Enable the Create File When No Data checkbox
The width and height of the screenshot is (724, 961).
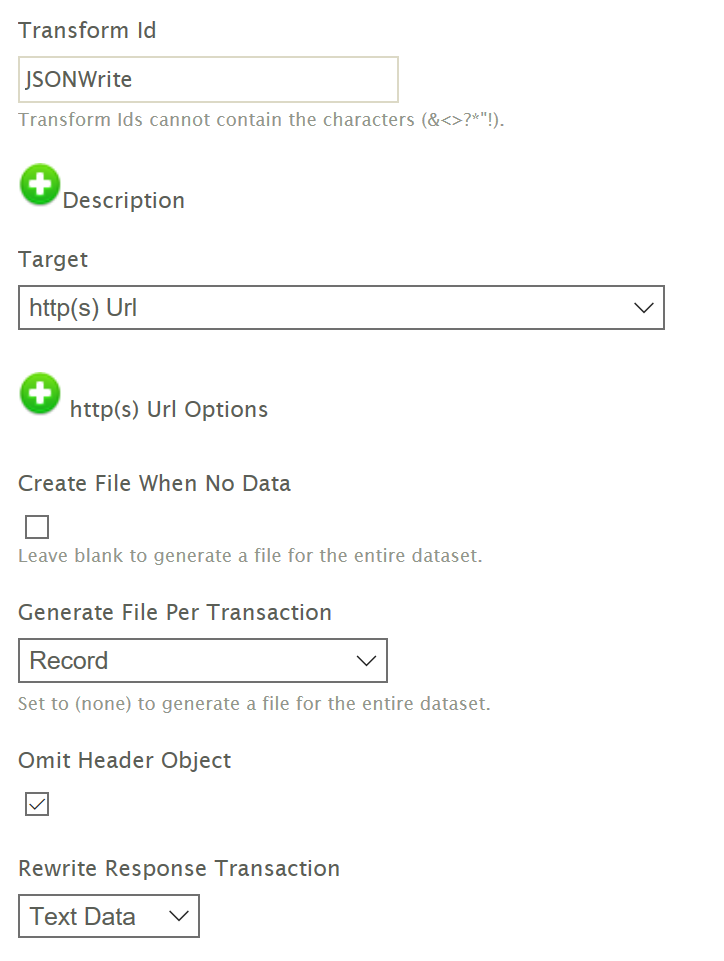(37, 527)
